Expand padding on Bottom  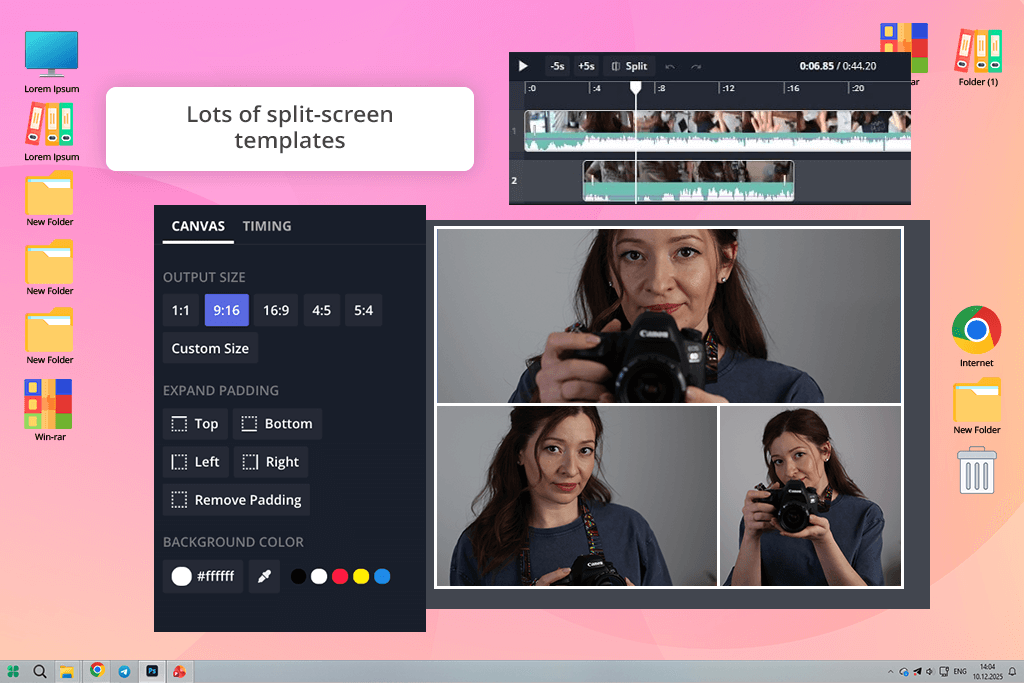278,424
